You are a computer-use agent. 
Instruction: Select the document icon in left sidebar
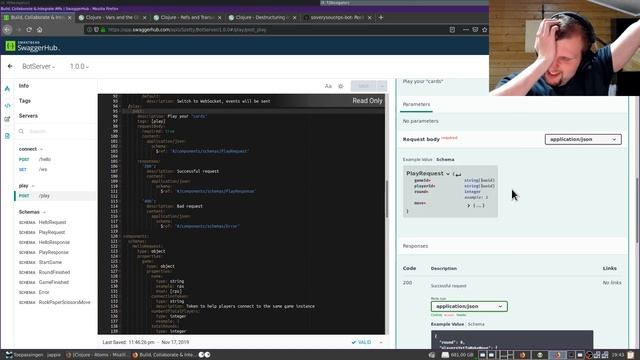click(x=7, y=136)
